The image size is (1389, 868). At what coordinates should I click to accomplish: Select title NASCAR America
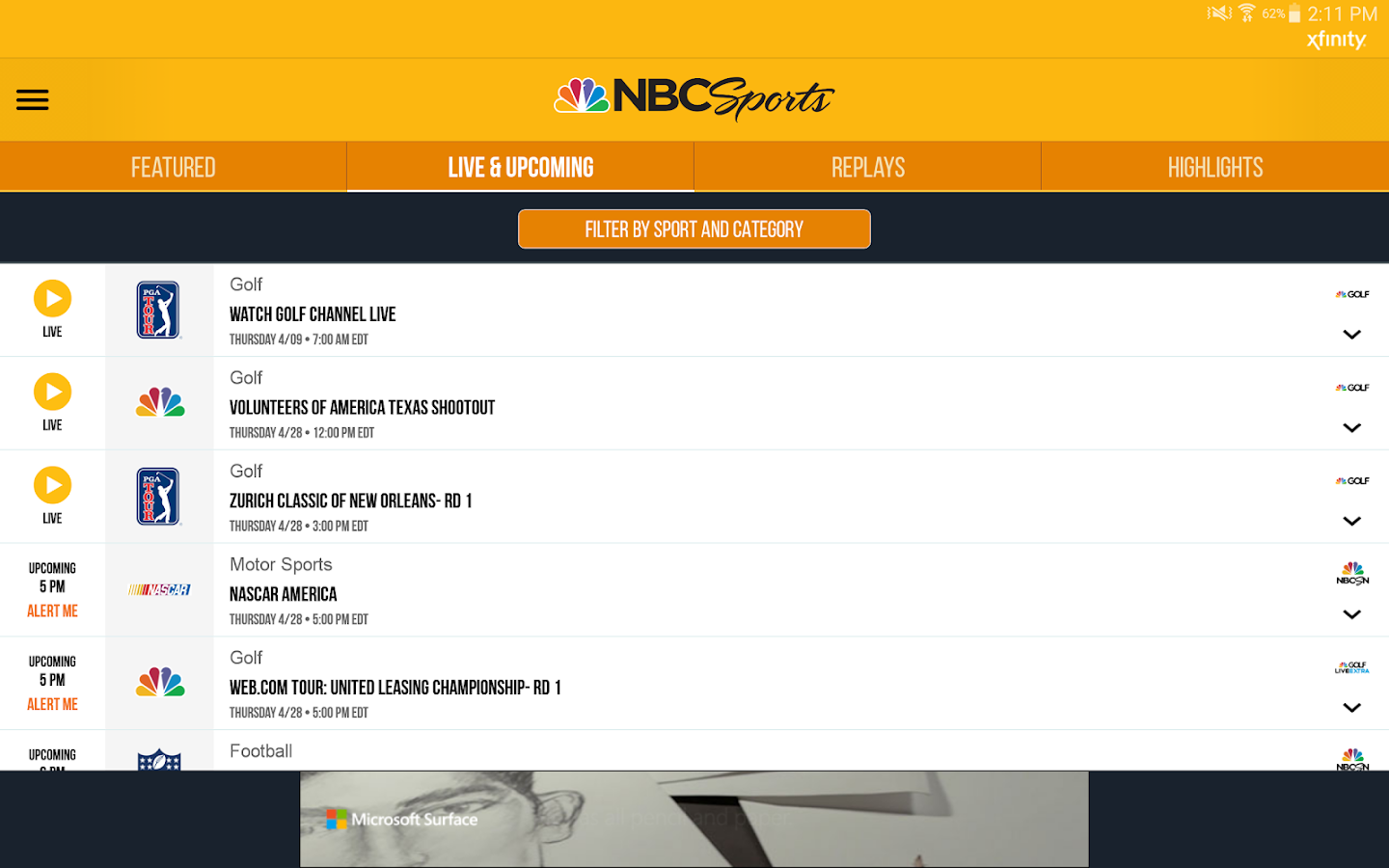[x=283, y=594]
